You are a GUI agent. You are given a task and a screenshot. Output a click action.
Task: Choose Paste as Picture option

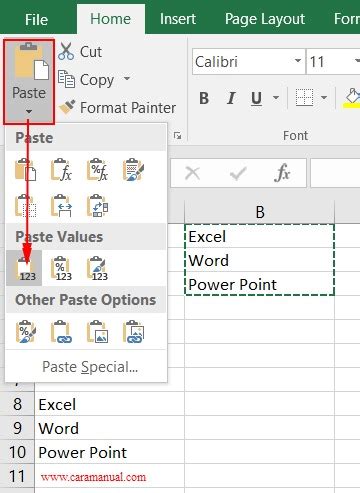[x=97, y=332]
